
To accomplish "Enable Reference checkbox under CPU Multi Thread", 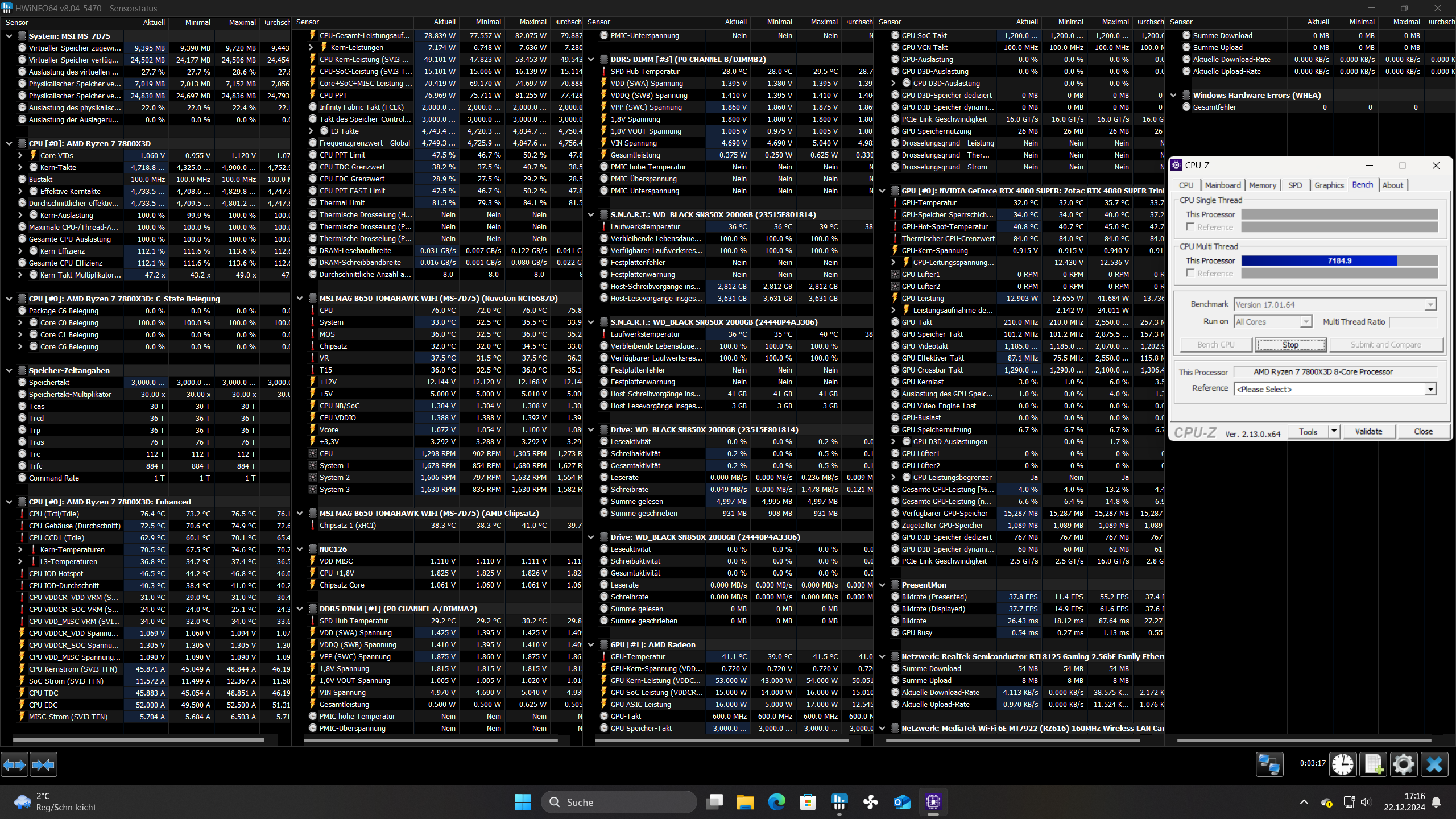I will [1190, 273].
